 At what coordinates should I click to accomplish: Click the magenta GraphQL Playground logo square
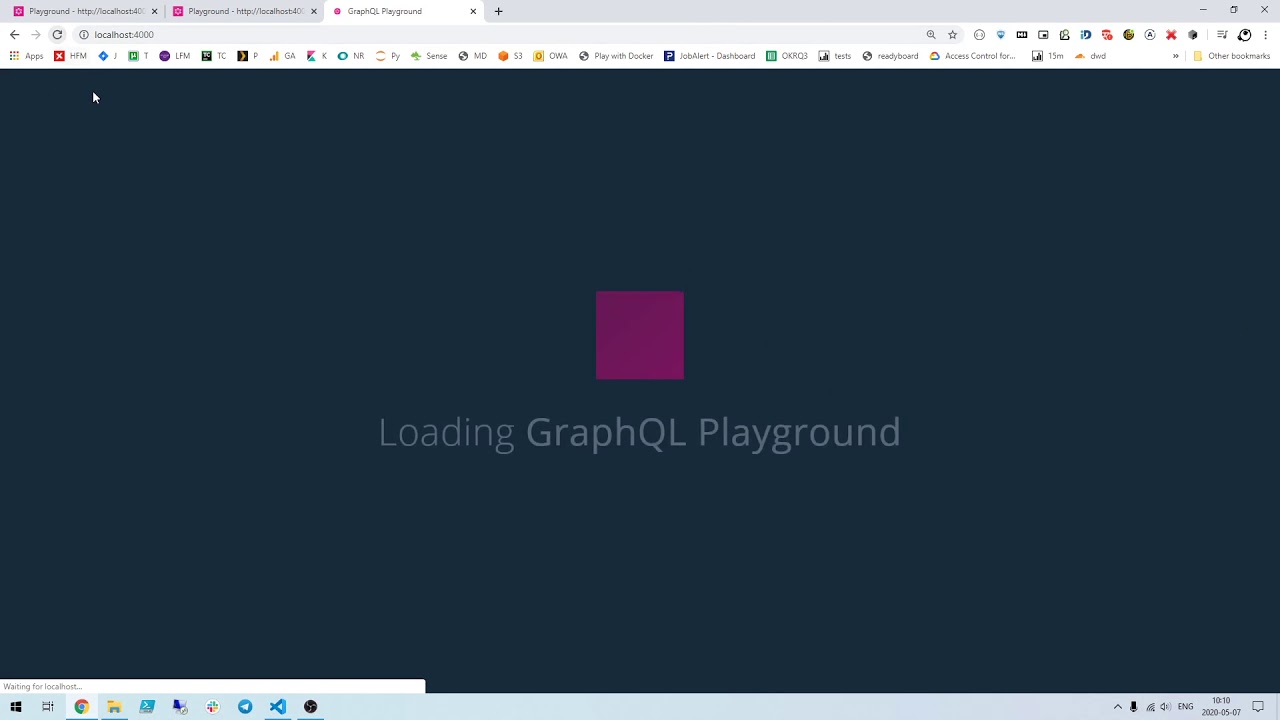(640, 335)
